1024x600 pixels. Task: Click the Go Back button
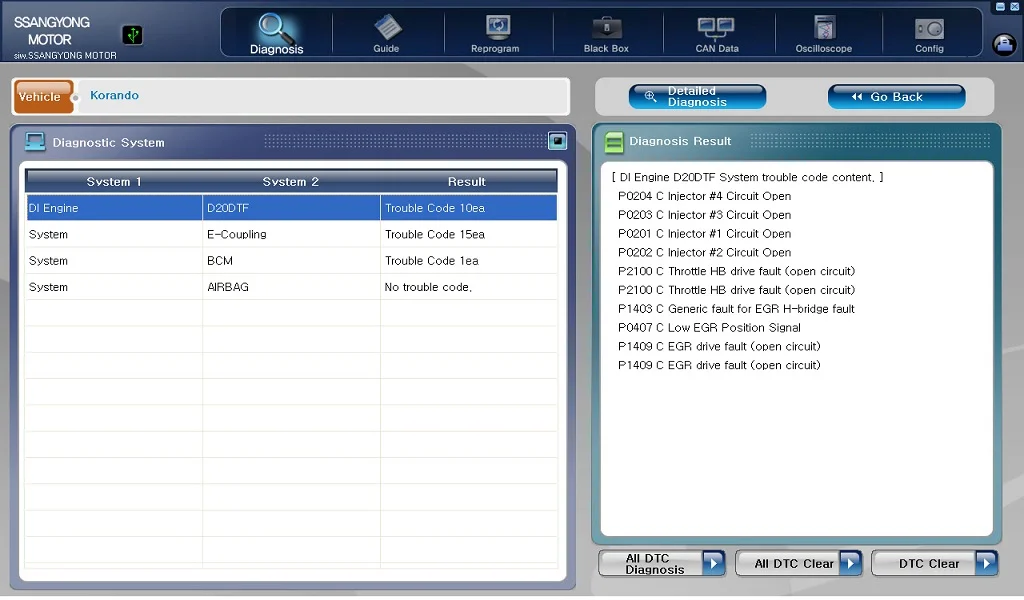[896, 97]
